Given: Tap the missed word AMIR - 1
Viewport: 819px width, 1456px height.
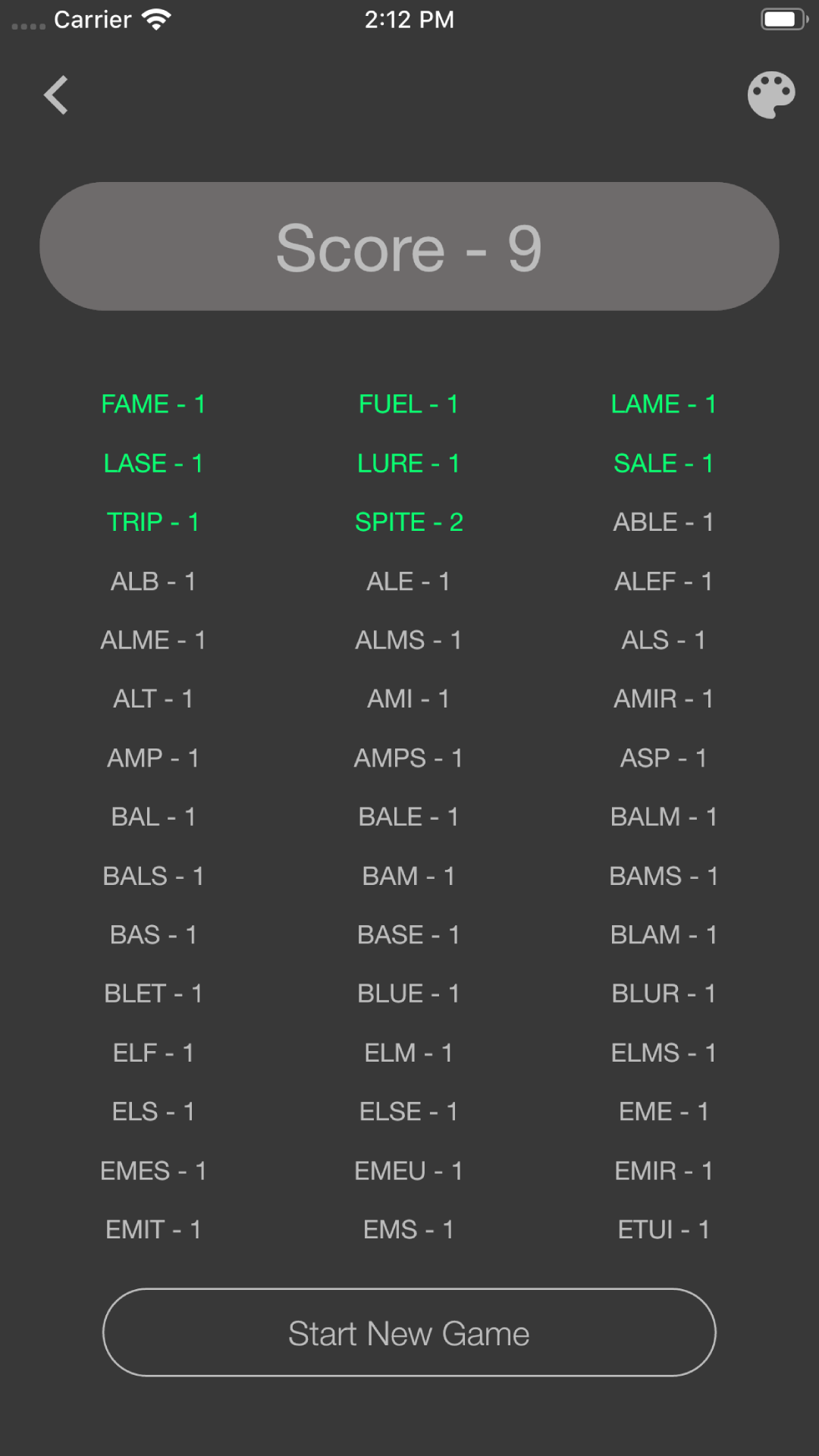Looking at the screenshot, I should (664, 699).
